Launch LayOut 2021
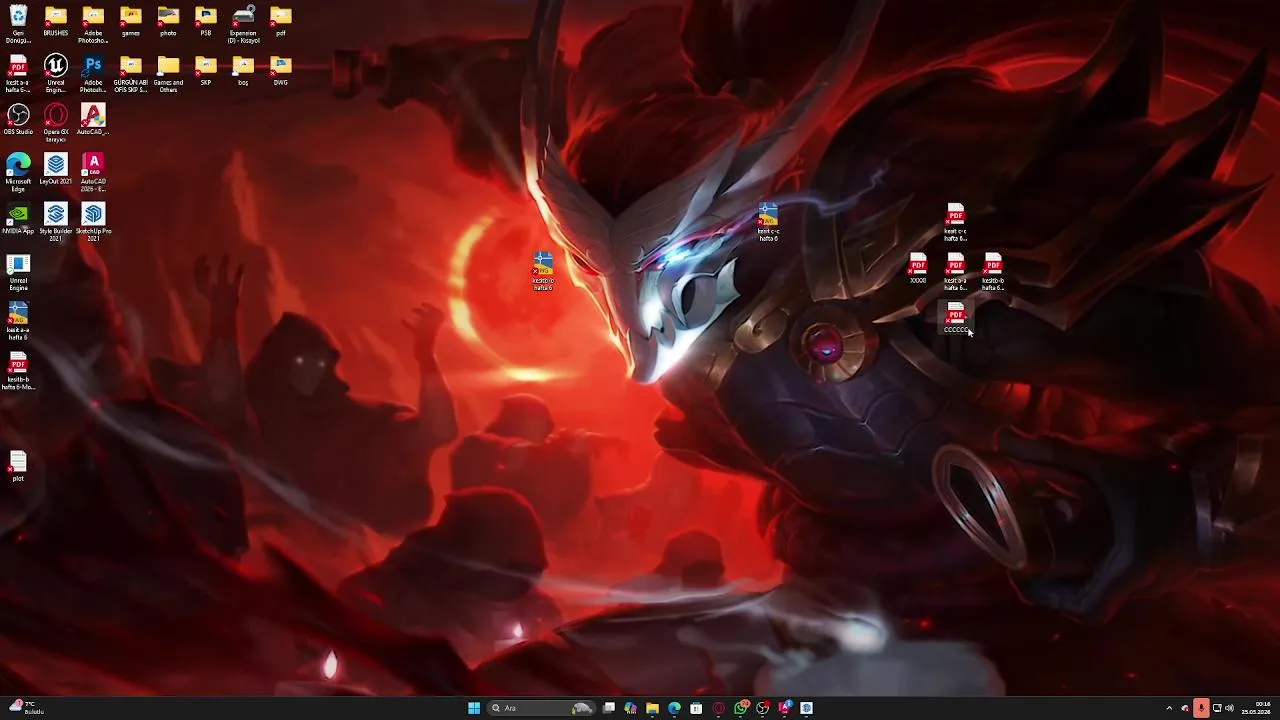 point(56,169)
